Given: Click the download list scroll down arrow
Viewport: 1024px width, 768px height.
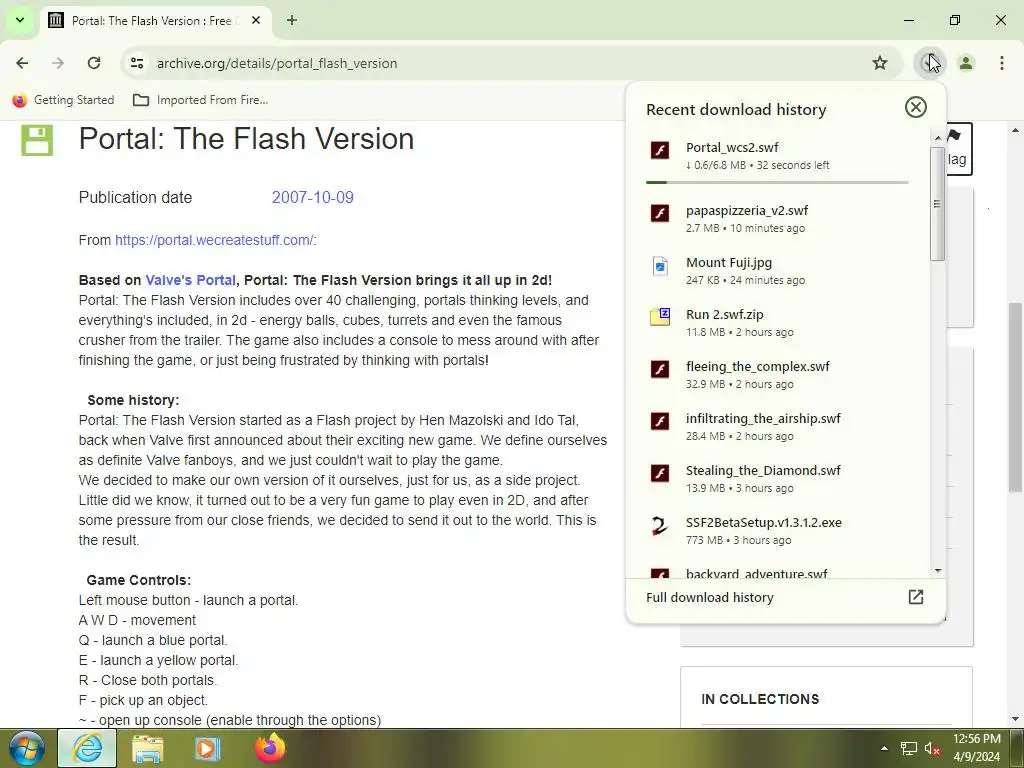Looking at the screenshot, I should point(938,571).
